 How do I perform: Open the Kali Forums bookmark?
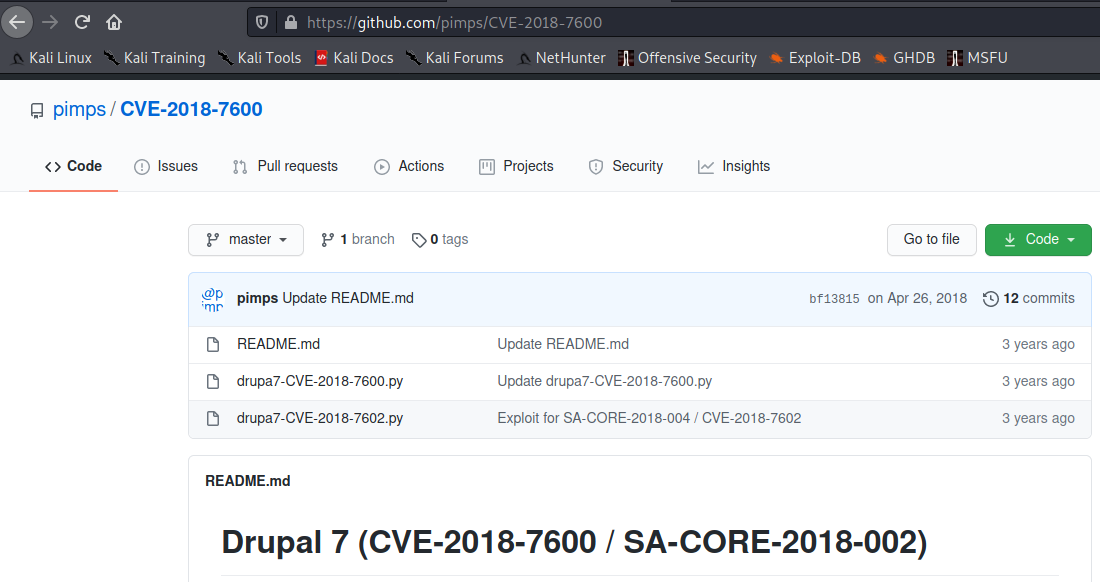[x=455, y=58]
